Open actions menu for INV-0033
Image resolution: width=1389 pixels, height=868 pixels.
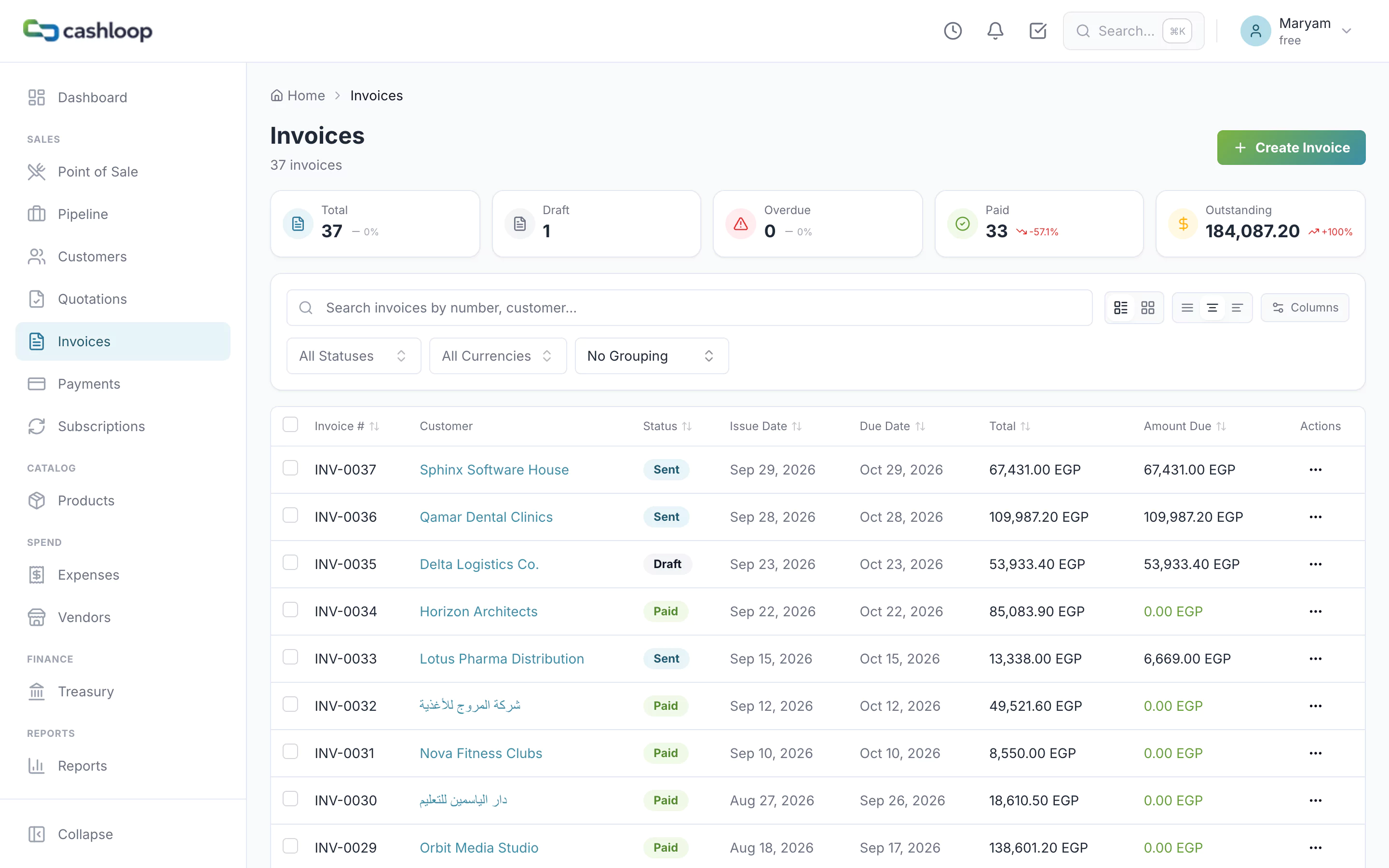point(1315,658)
